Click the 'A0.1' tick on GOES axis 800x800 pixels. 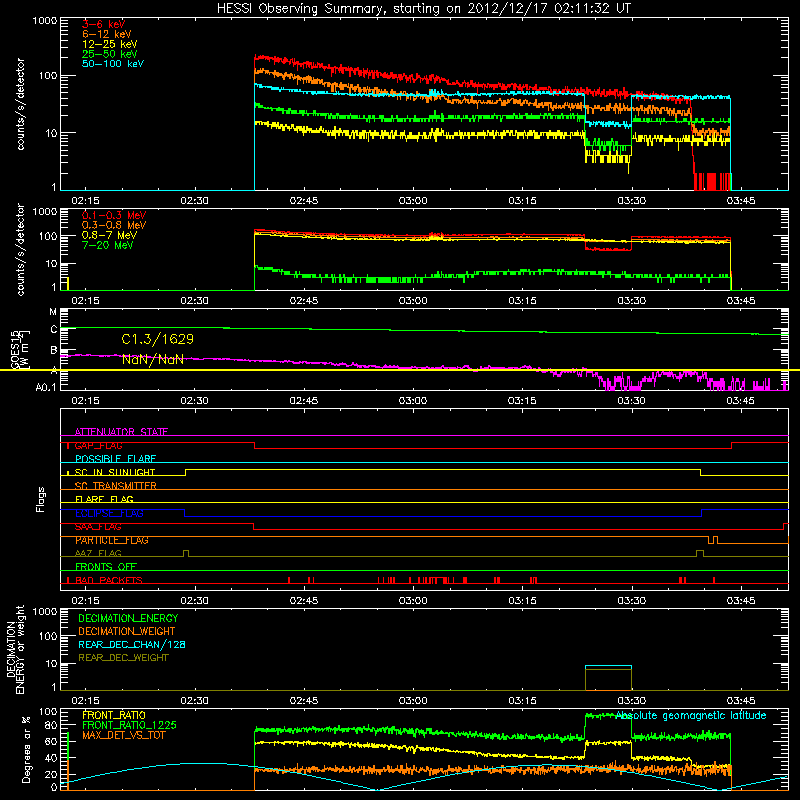[x=46, y=388]
